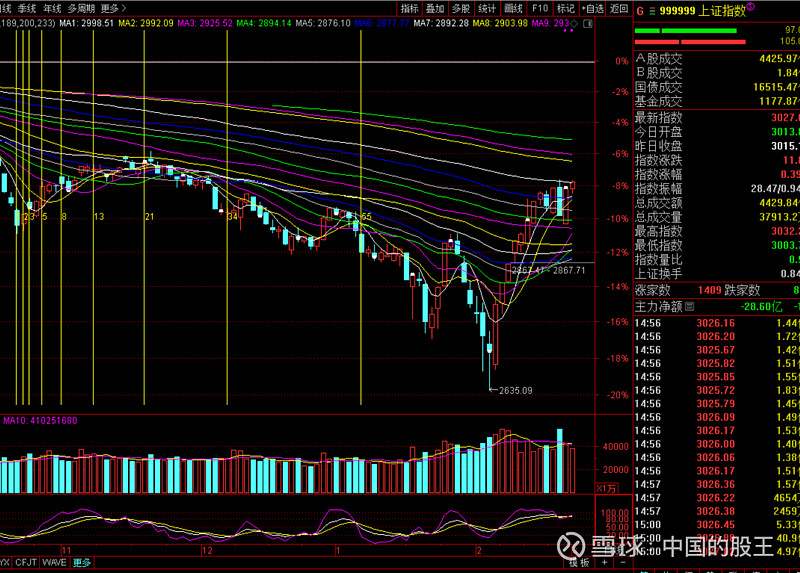Click the MA3: 2925.52 readout
The image size is (800, 573).
pyautogui.click(x=205, y=23)
